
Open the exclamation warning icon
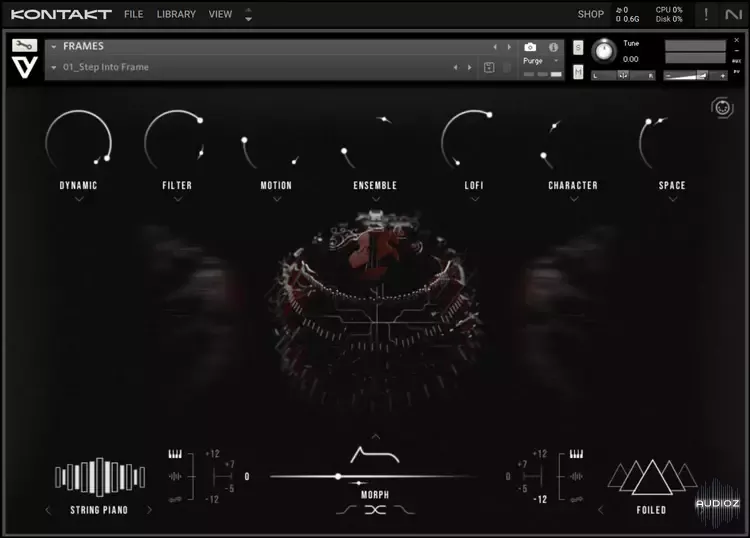[706, 14]
